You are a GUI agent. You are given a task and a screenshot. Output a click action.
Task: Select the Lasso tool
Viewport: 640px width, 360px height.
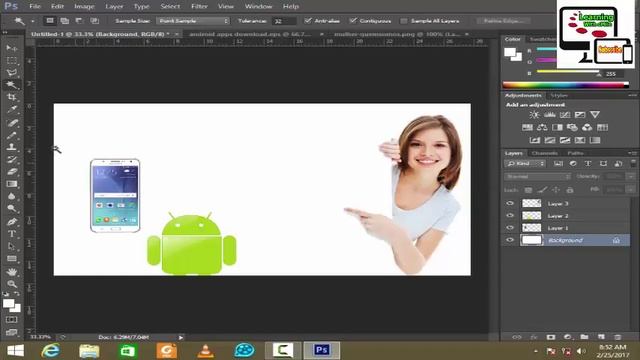[11, 73]
